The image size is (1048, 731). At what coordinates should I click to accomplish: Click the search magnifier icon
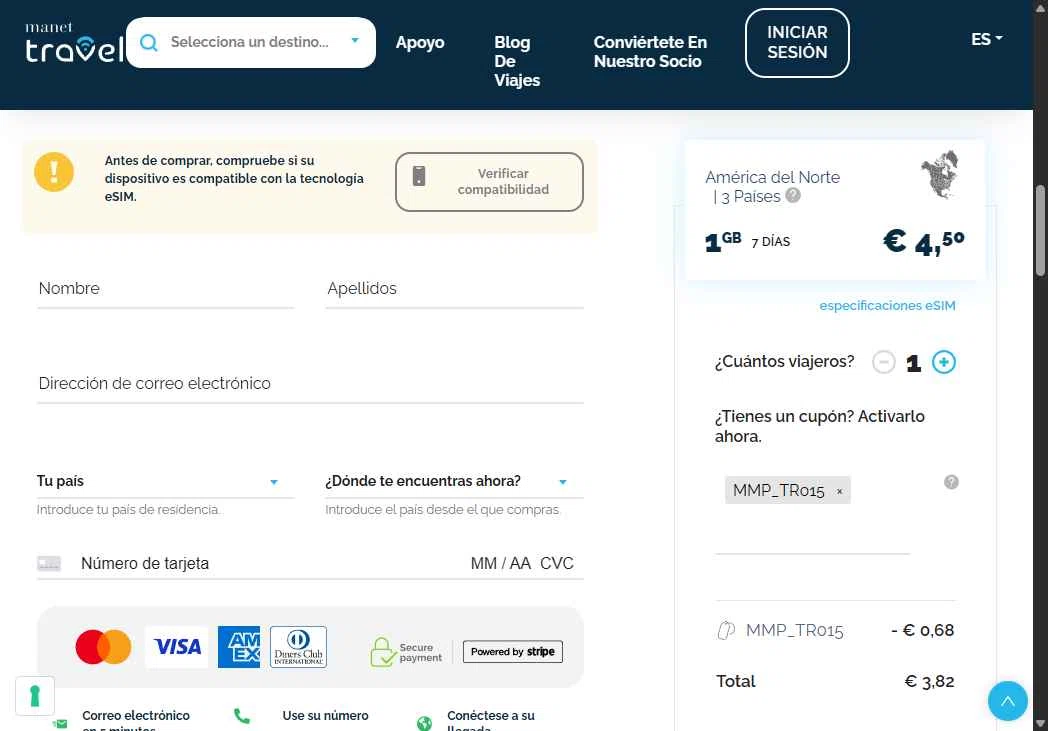[x=149, y=43]
